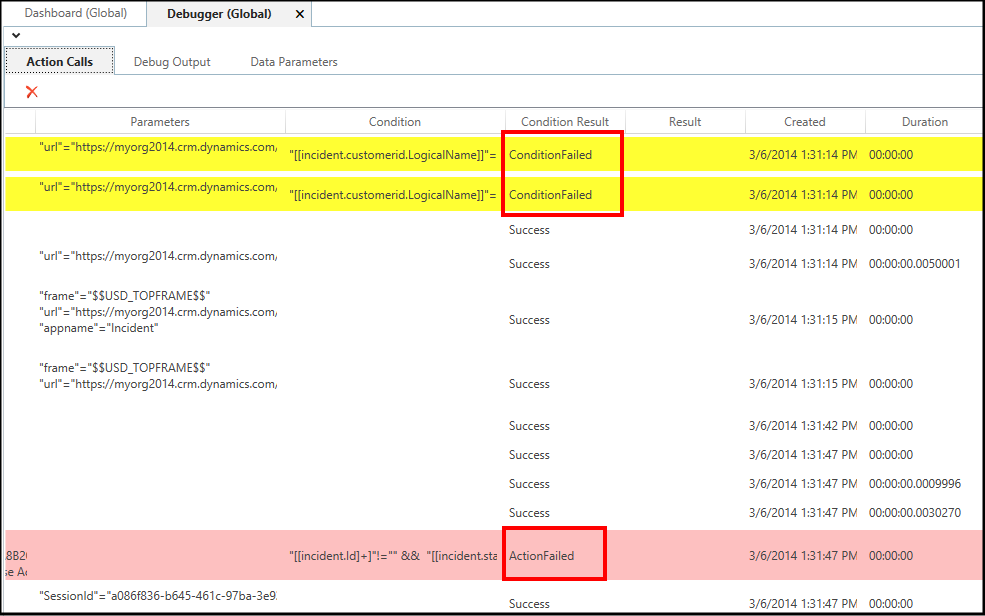Image resolution: width=985 pixels, height=616 pixels.
Task: Select the ActionFailed result cell
Action: pos(541,556)
